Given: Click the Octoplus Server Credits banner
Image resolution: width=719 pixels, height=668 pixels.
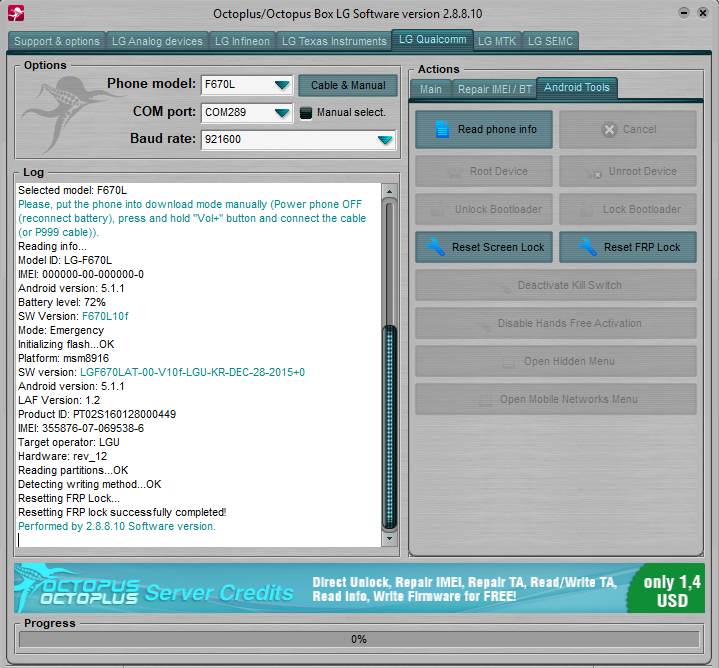Looking at the screenshot, I should 359,588.
